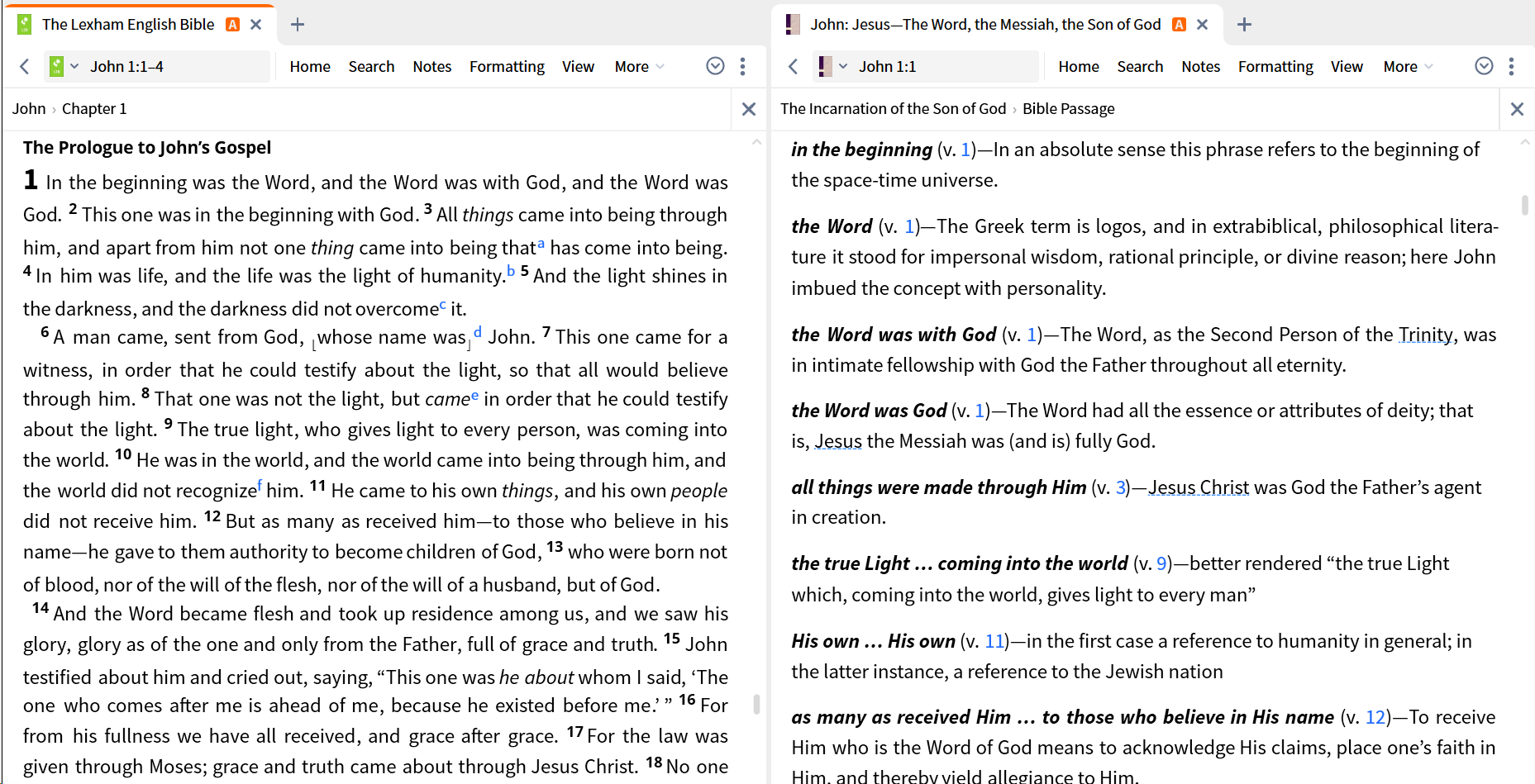Click the circled chevron icon in the right toolbar
Image resolution: width=1535 pixels, height=784 pixels.
click(x=1485, y=66)
